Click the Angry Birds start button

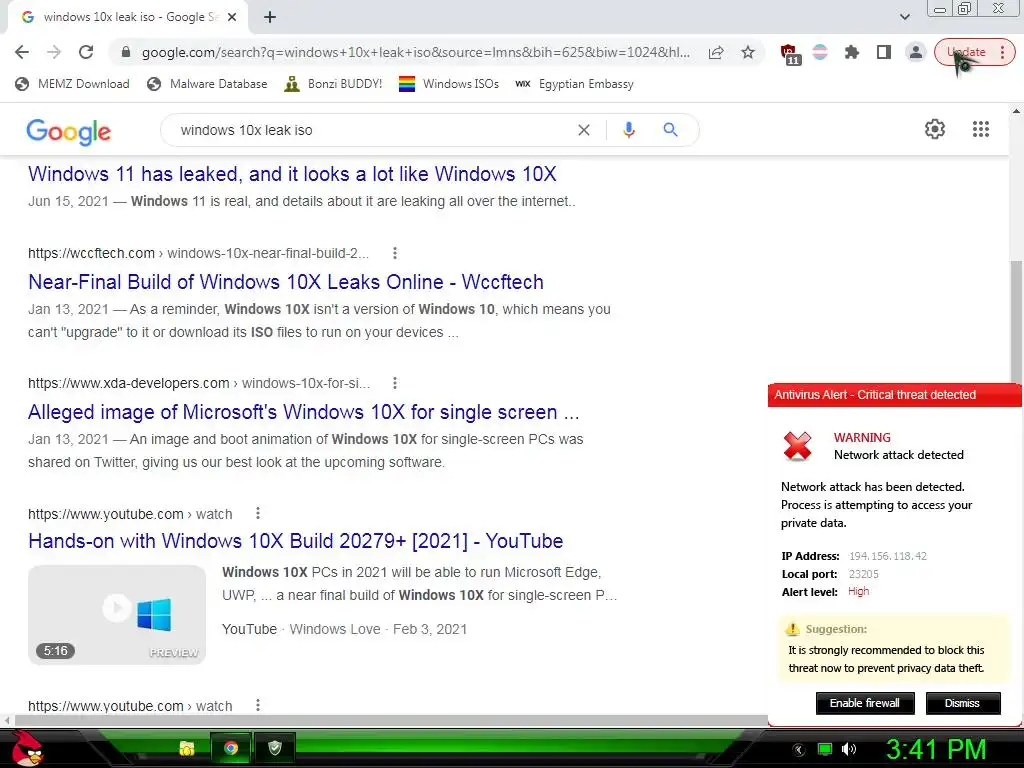pos(27,748)
